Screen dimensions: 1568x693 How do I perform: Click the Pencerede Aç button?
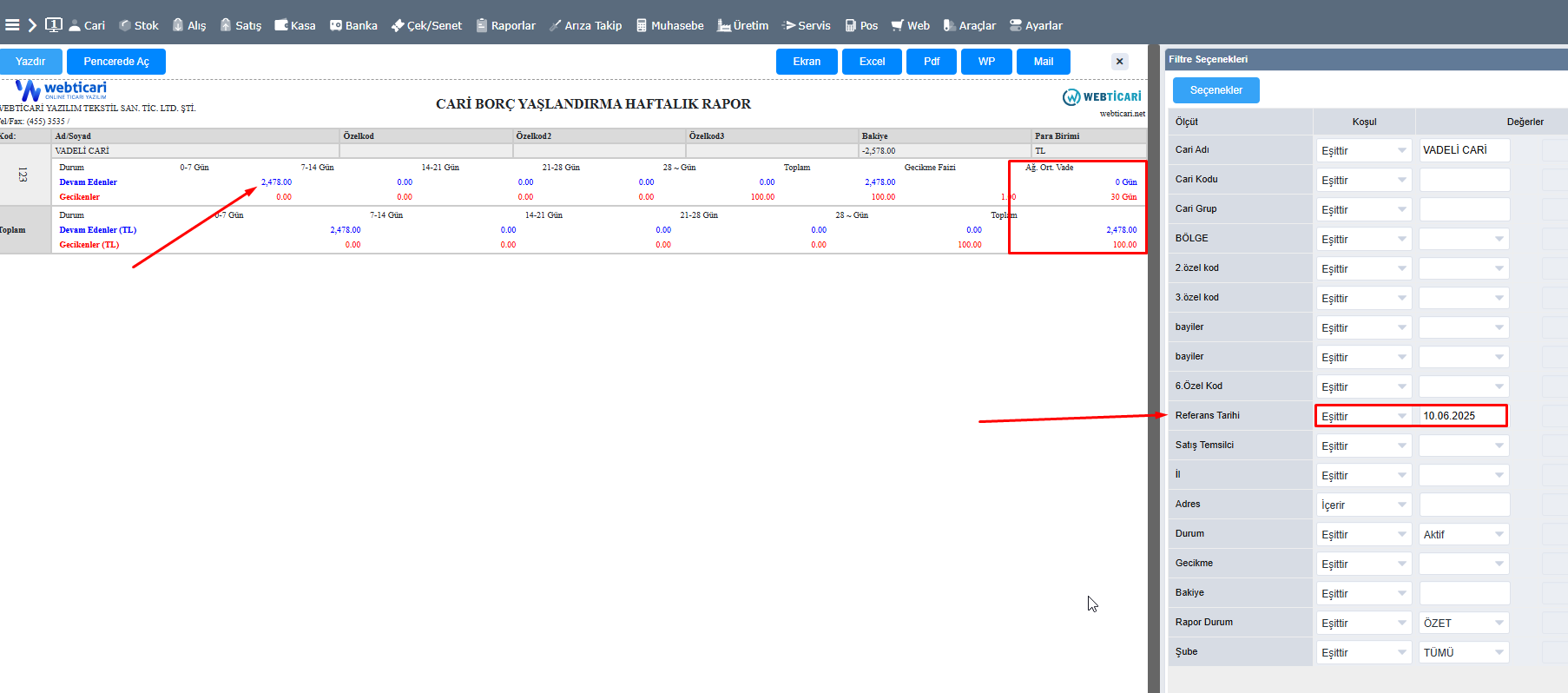[116, 62]
